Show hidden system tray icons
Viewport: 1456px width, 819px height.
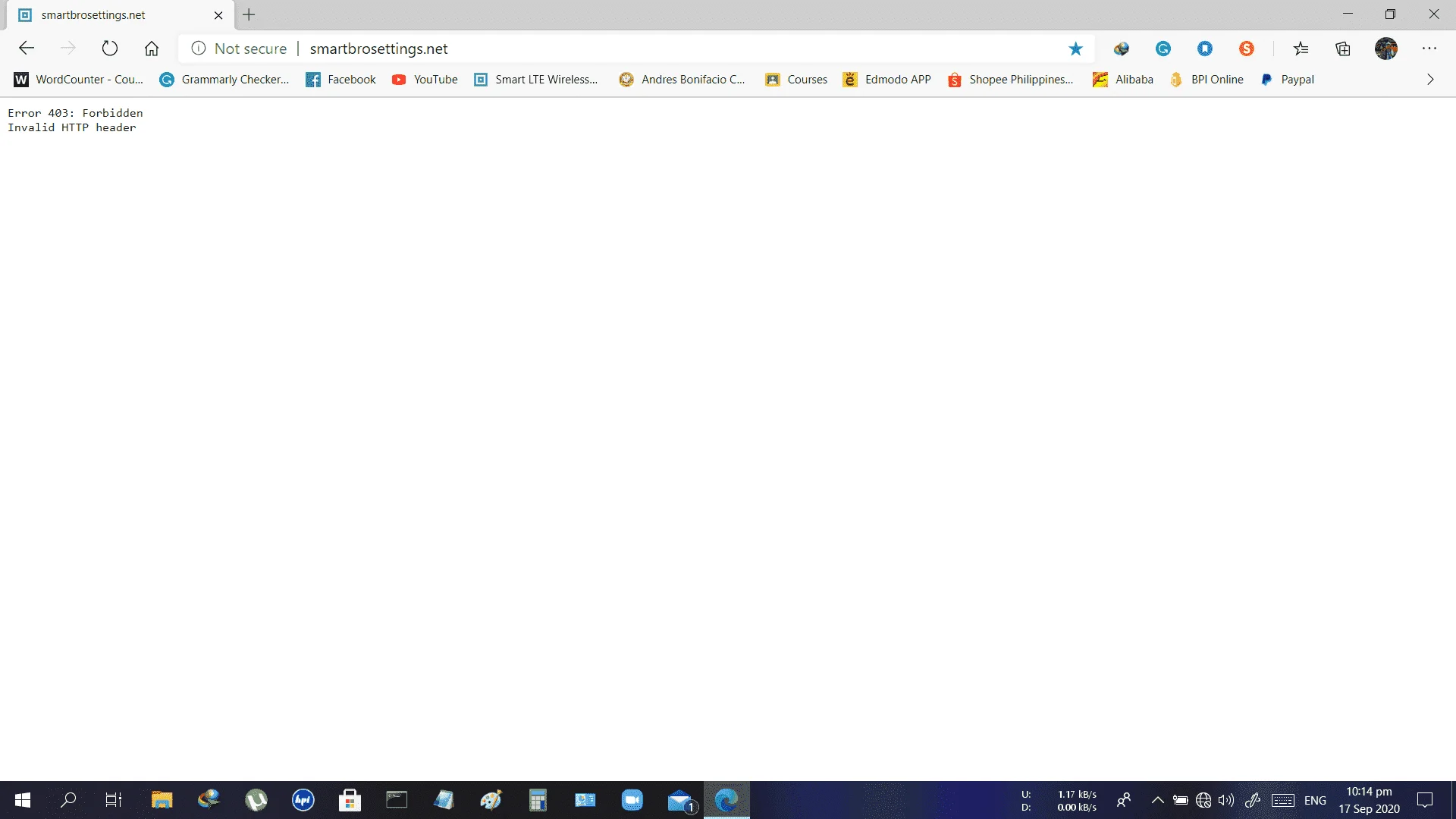pyautogui.click(x=1158, y=800)
